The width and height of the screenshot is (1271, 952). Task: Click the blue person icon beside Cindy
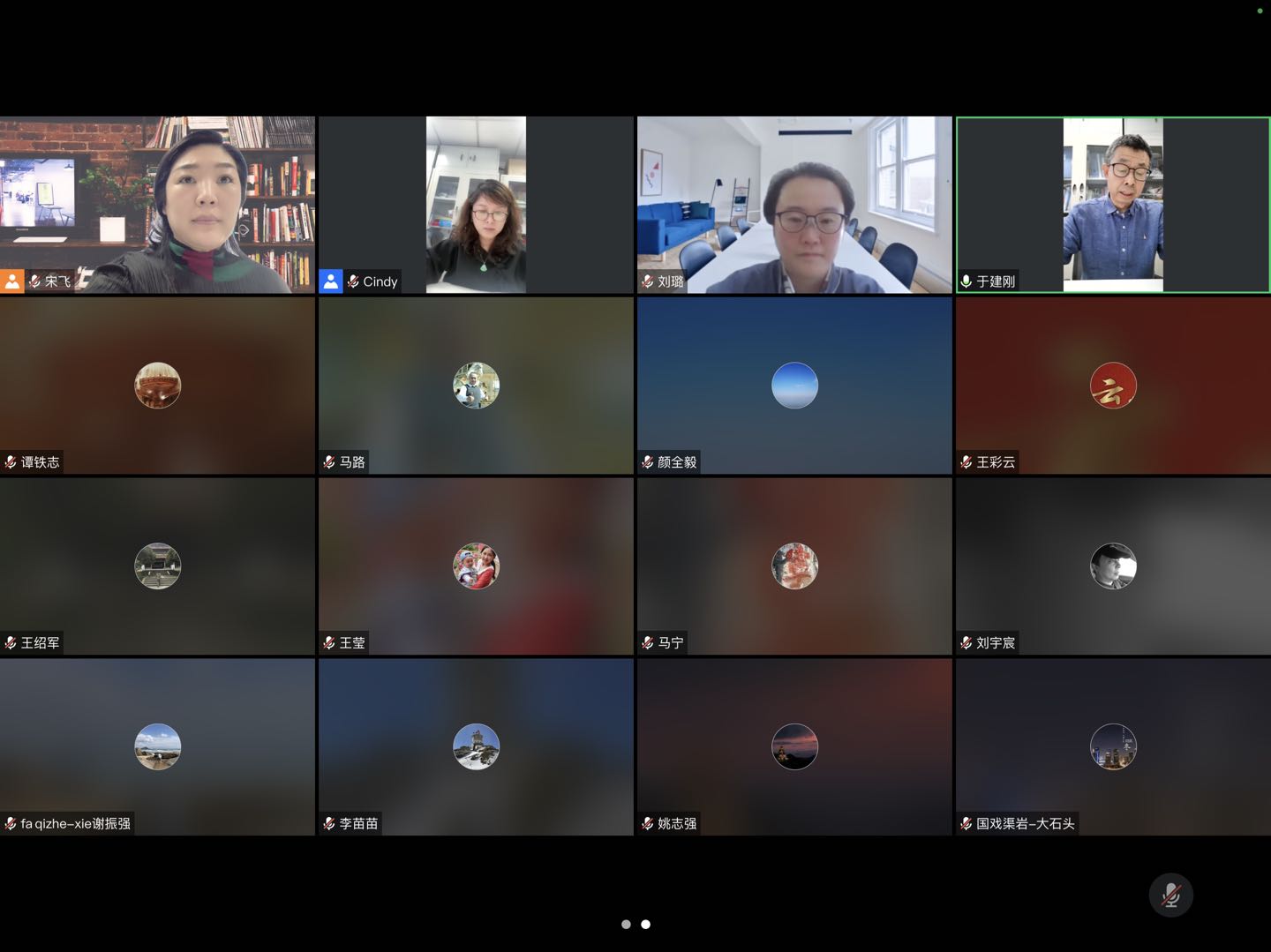[x=330, y=281]
